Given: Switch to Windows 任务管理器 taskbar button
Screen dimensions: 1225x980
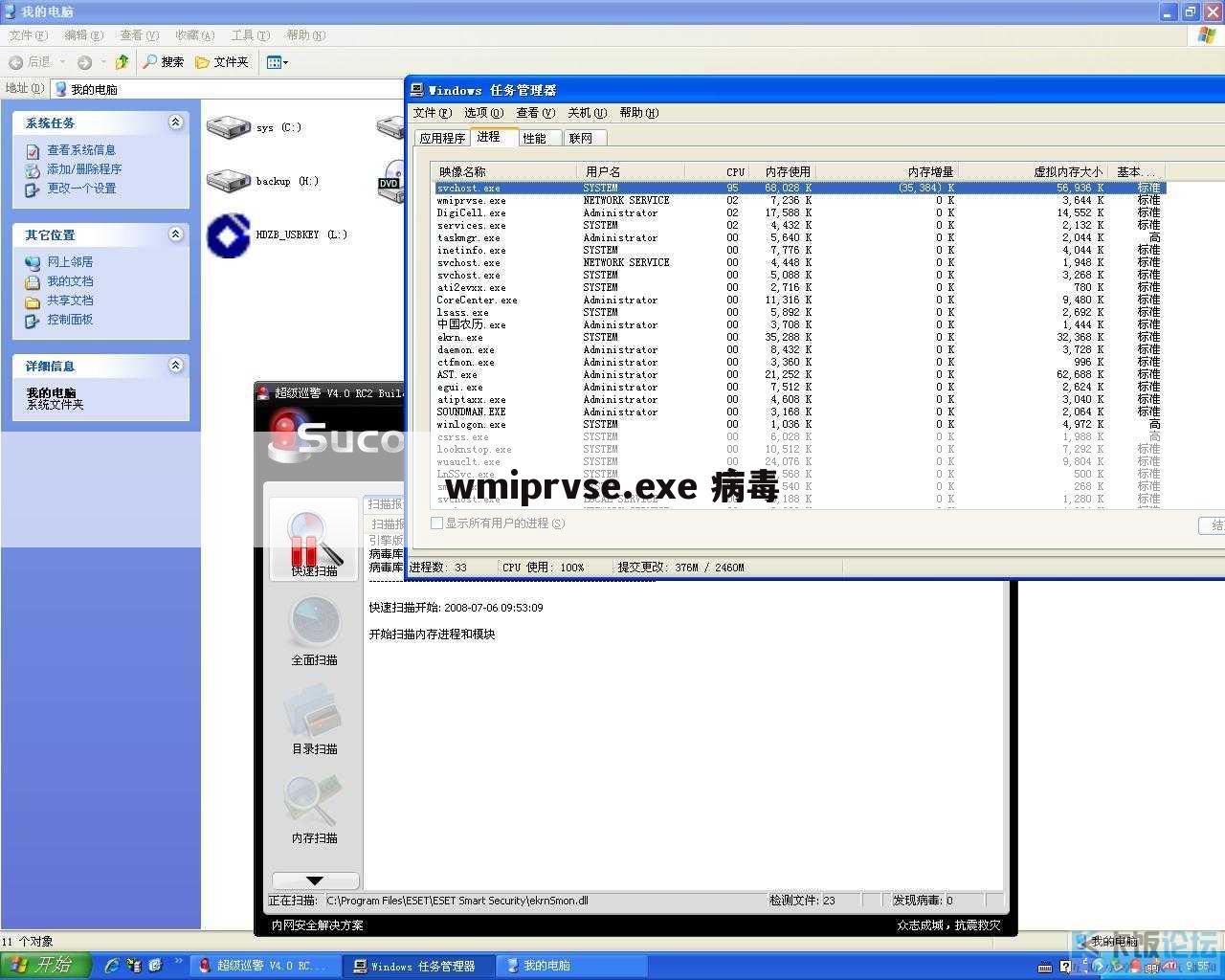Looking at the screenshot, I should (x=420, y=966).
